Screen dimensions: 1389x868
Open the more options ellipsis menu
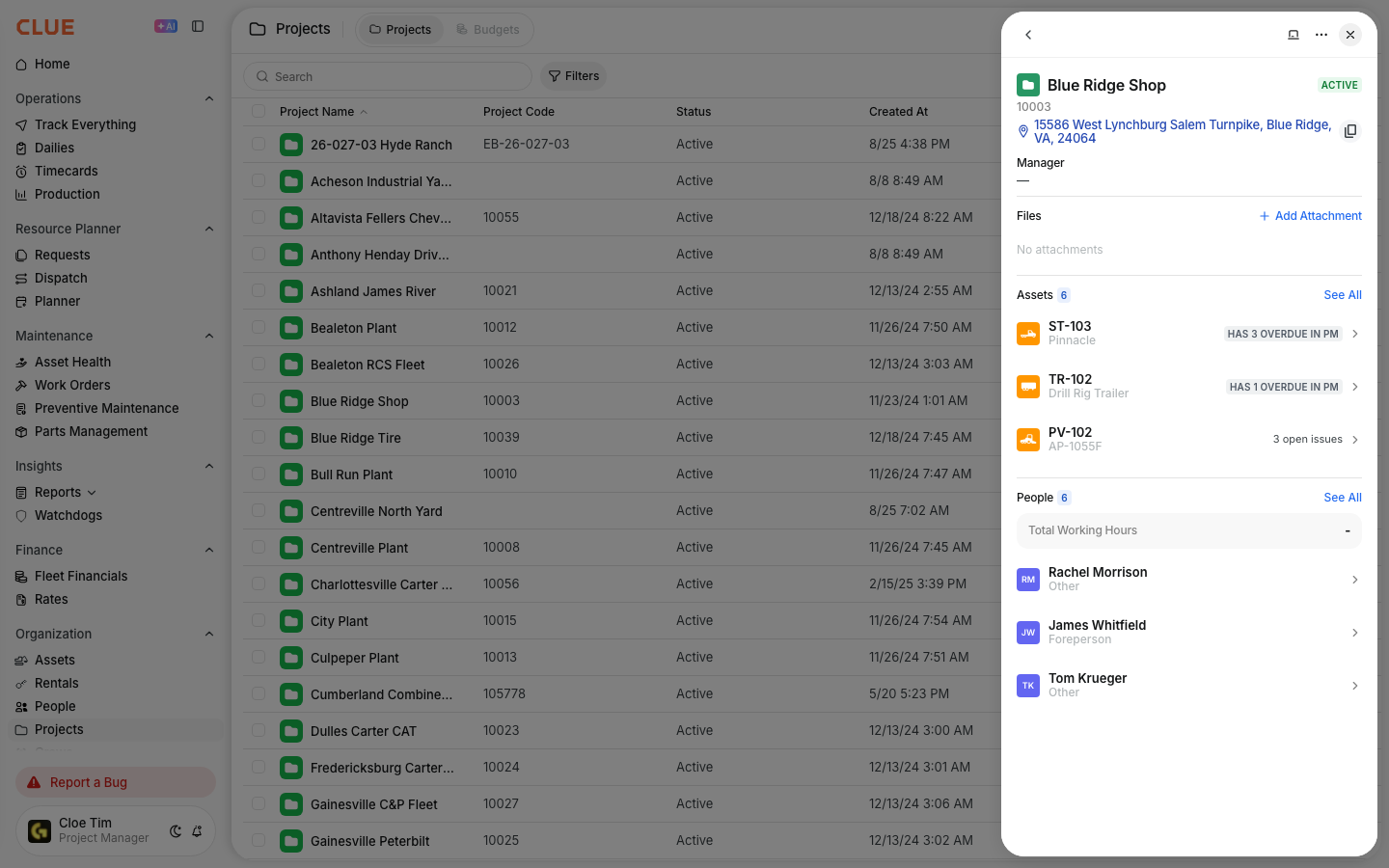point(1321,35)
